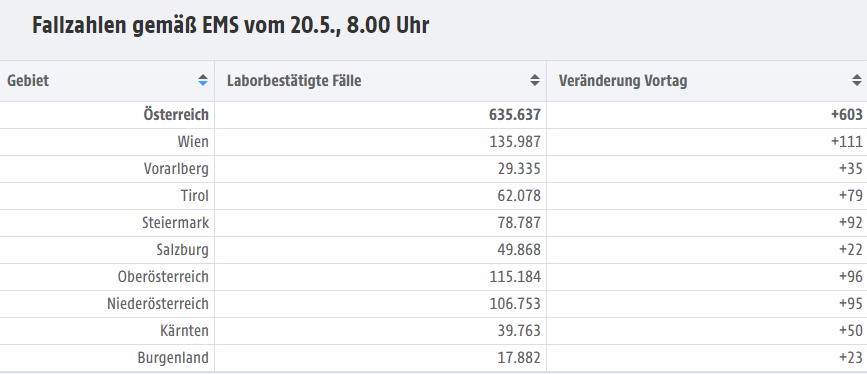Click Oberösterreich case count 115.184
867x374 pixels.
(x=515, y=277)
